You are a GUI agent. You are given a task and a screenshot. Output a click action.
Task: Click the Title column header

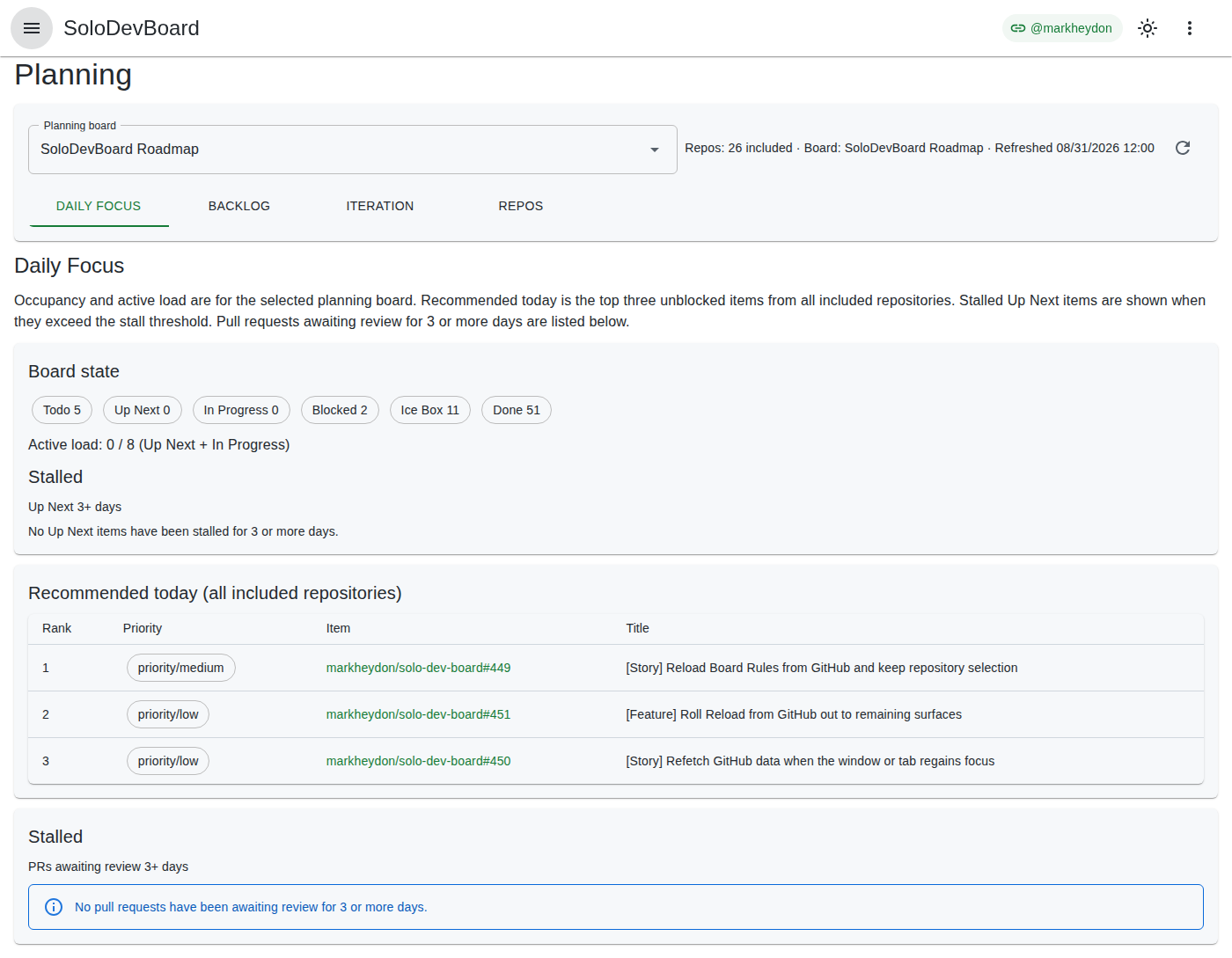tap(637, 628)
